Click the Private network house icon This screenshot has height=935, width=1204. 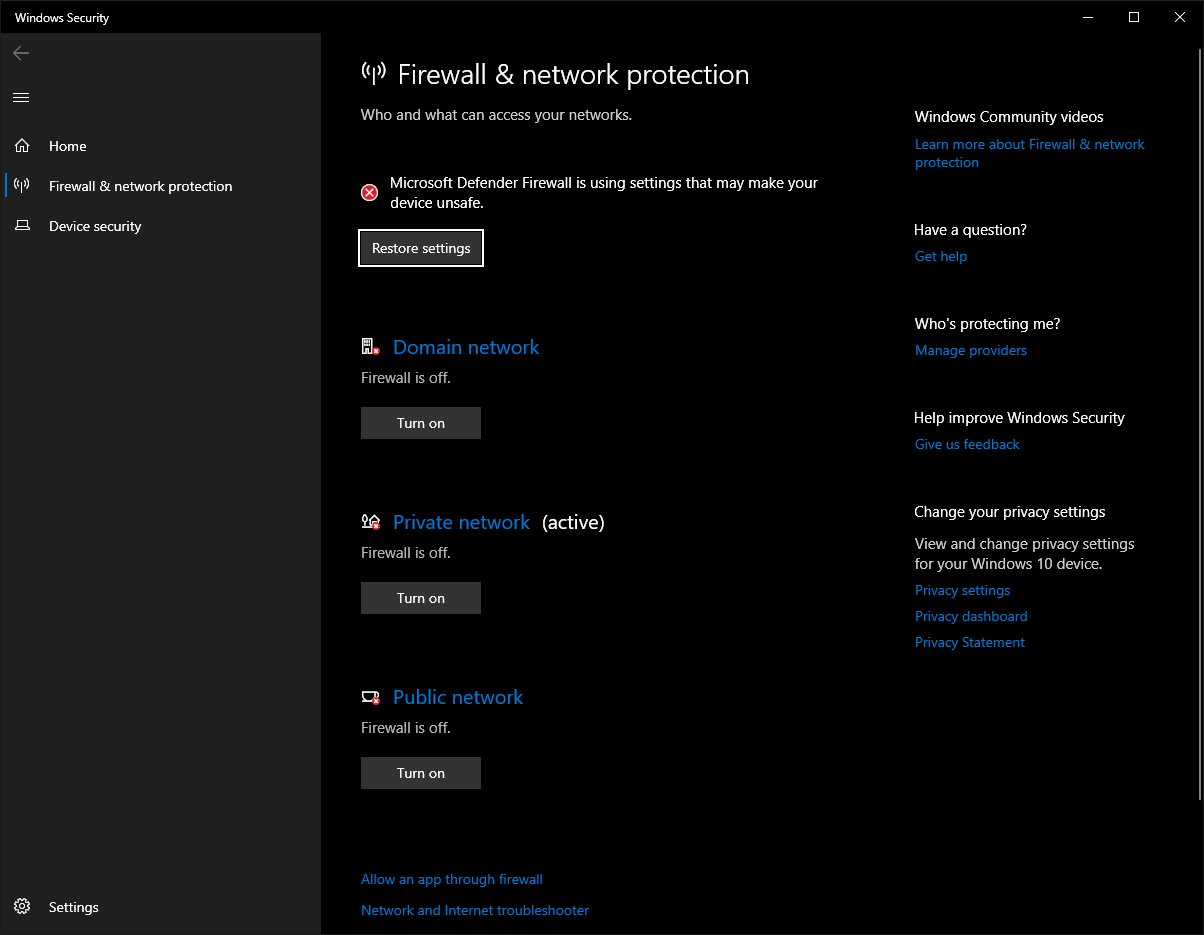(371, 522)
